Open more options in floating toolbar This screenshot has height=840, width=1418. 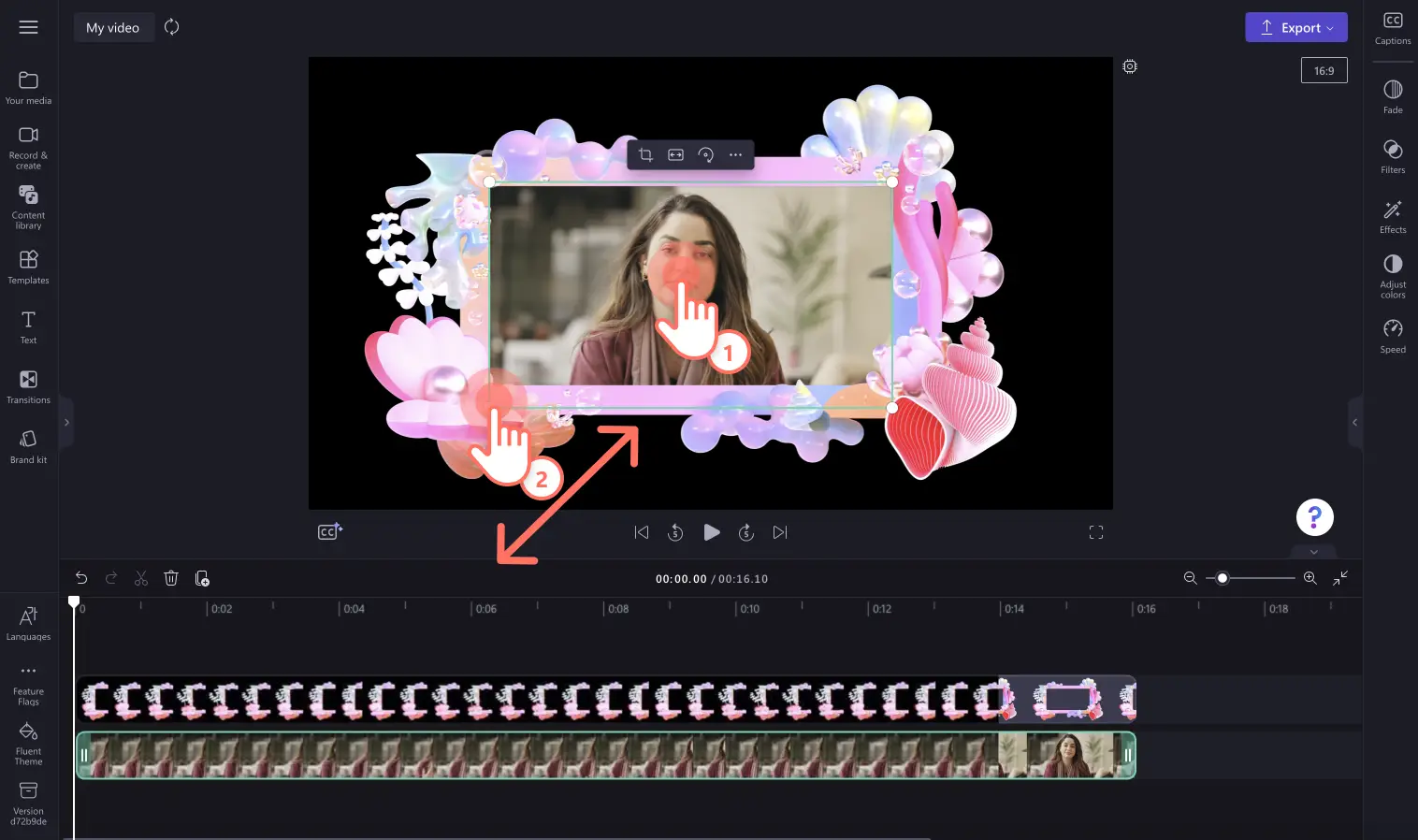[x=735, y=154]
